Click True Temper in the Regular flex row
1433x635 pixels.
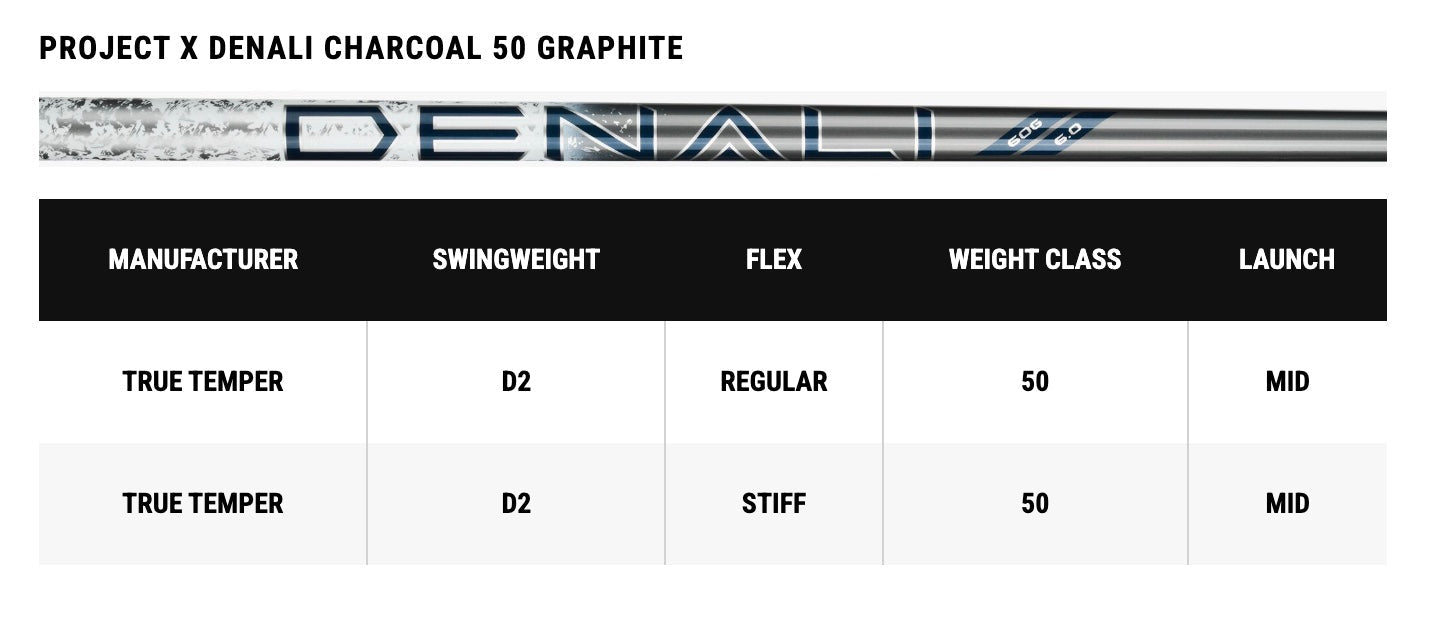(x=203, y=382)
